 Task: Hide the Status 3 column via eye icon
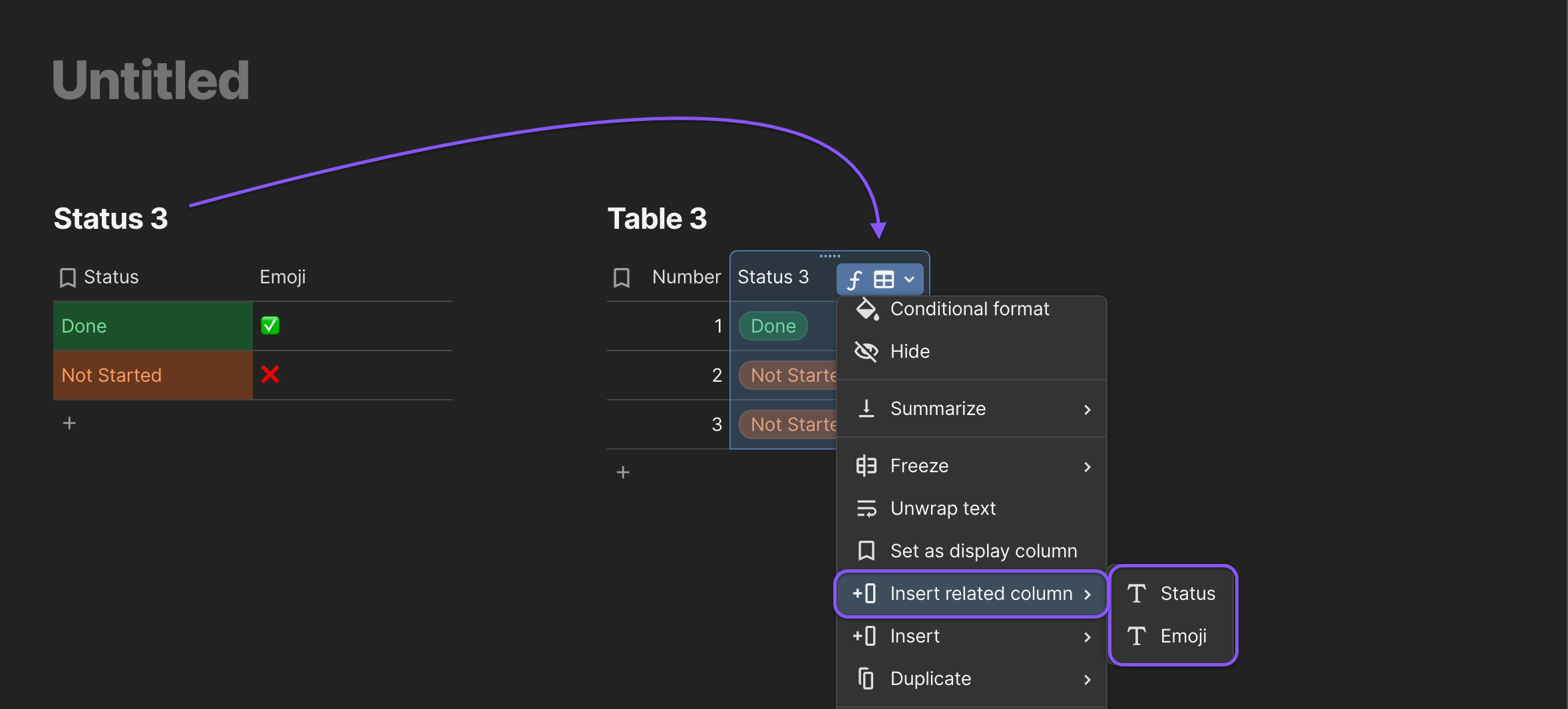point(866,352)
